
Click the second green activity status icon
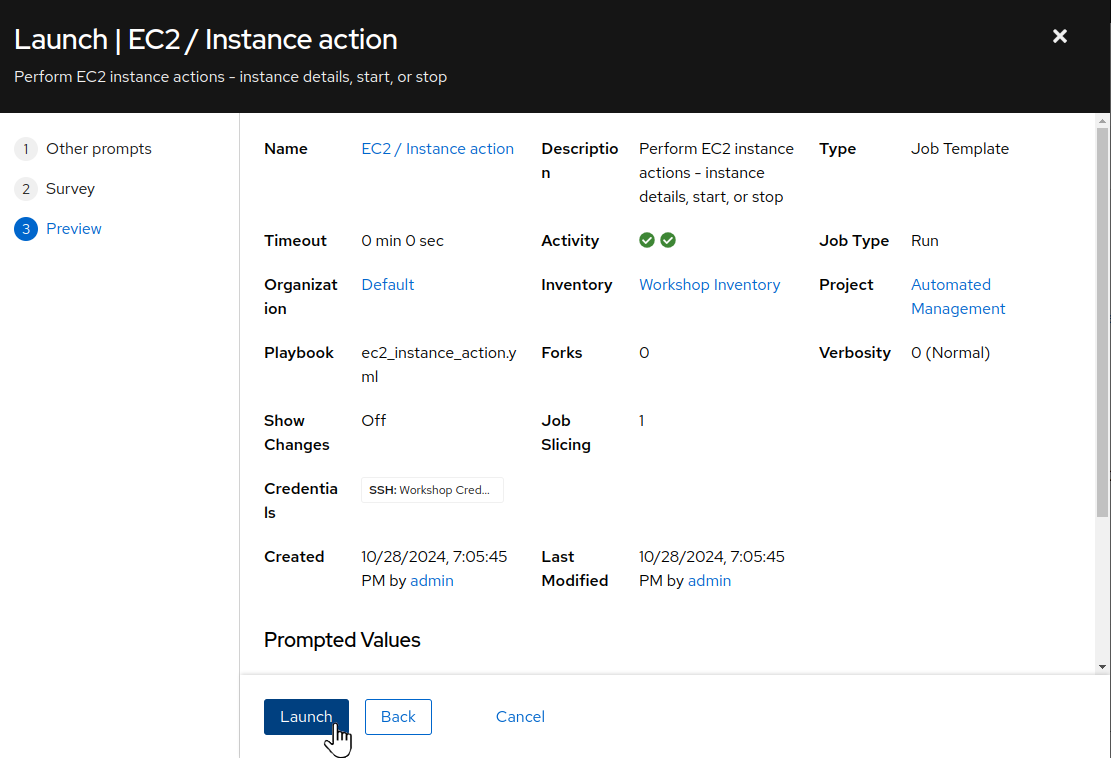pos(667,240)
